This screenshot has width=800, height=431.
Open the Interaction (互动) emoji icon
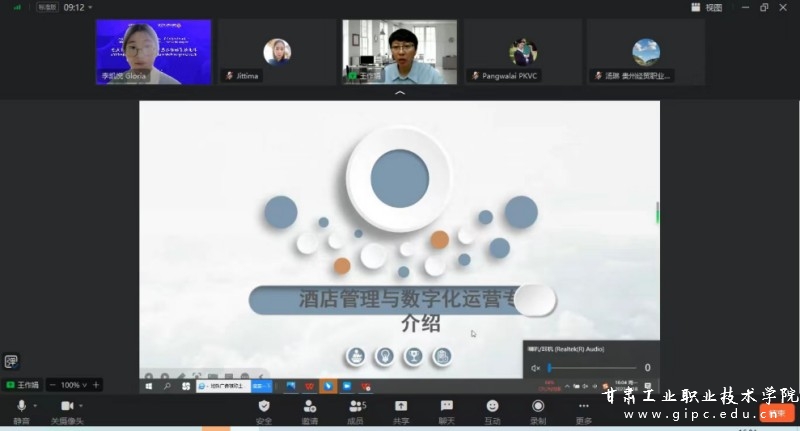point(492,407)
